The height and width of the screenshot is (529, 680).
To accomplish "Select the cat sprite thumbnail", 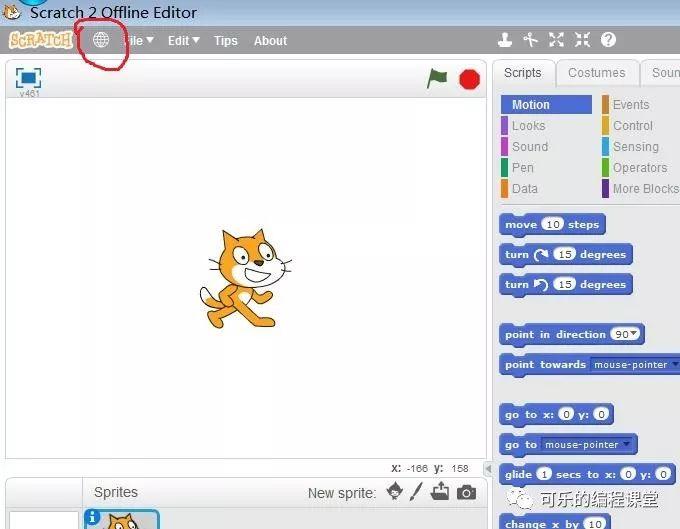I will pyautogui.click(x=122, y=519).
